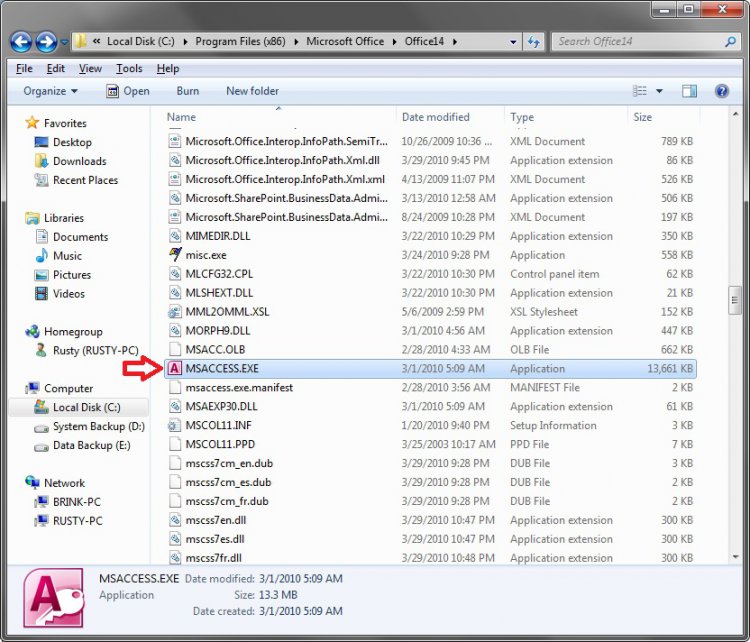
Task: Select Homegroup in the navigation pane
Action: point(73,332)
